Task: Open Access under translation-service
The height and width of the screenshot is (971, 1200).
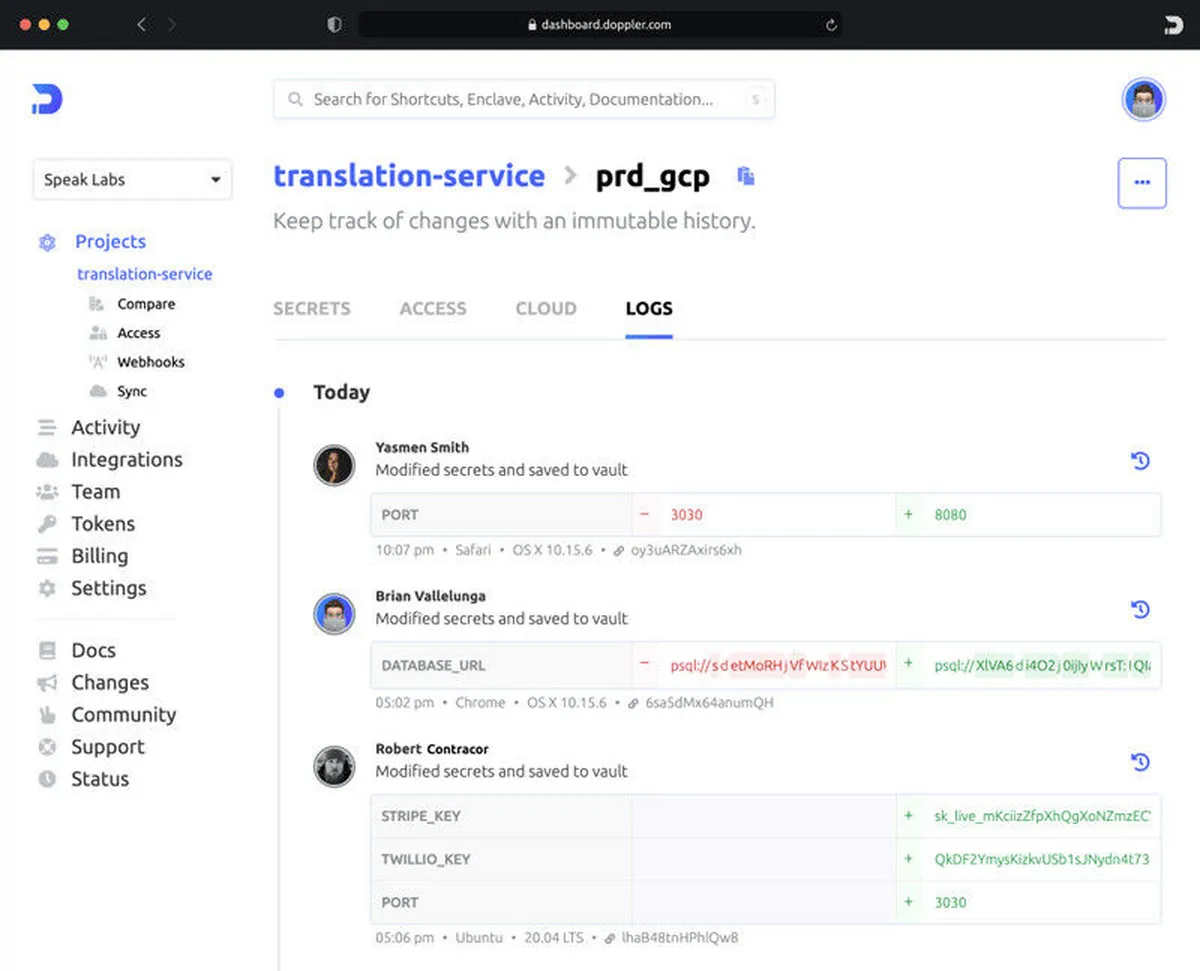Action: [x=139, y=333]
